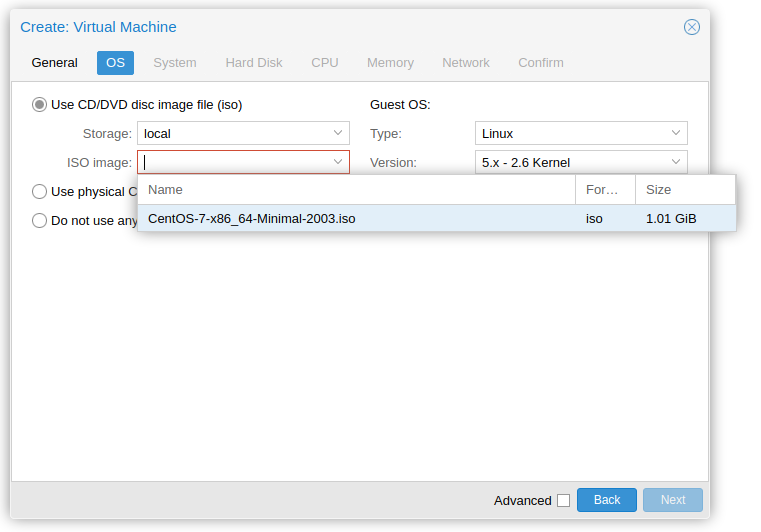This screenshot has height=532, width=761.
Task: Open the System tab
Action: pyautogui.click(x=175, y=63)
